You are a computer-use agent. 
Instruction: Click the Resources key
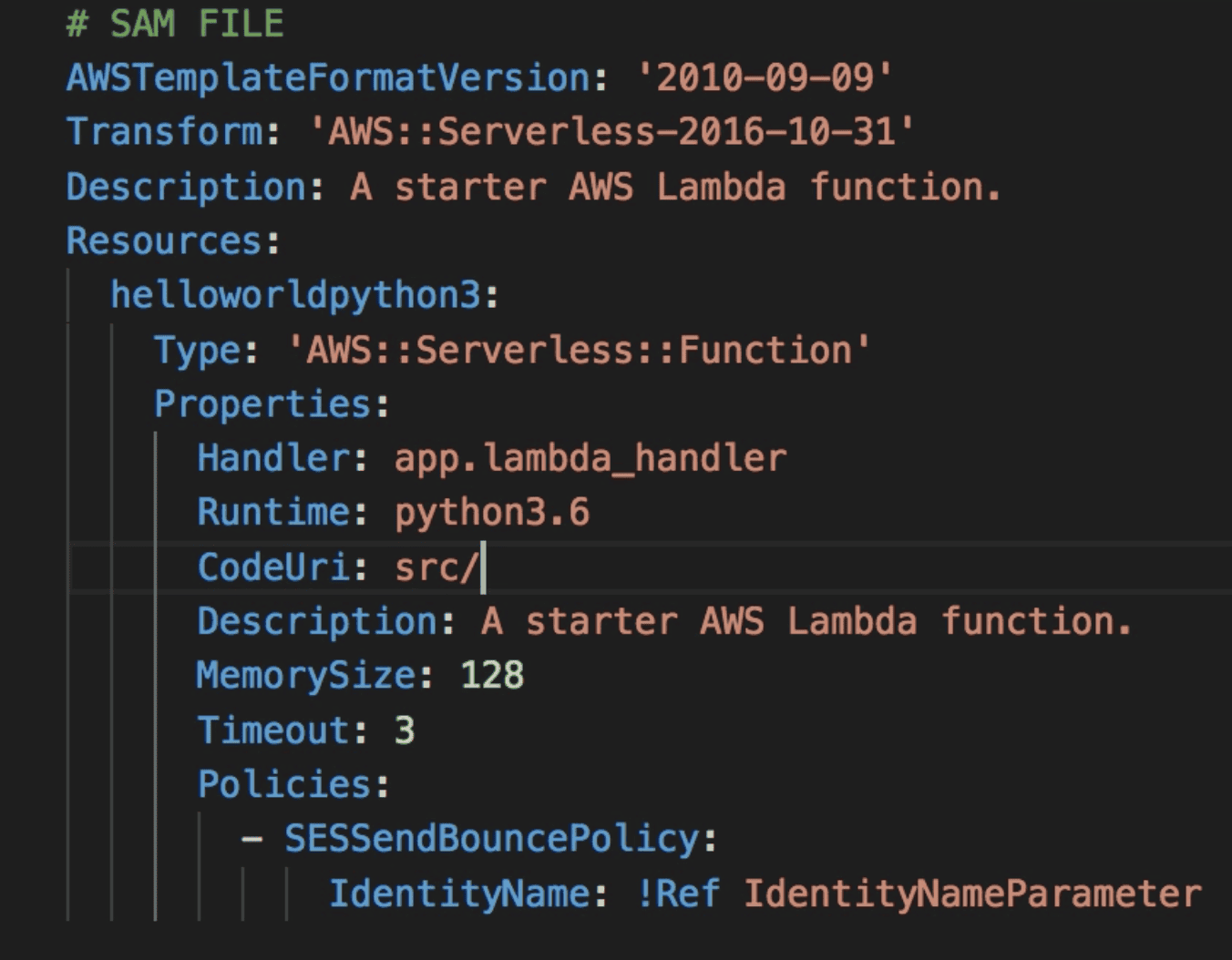[x=164, y=241]
